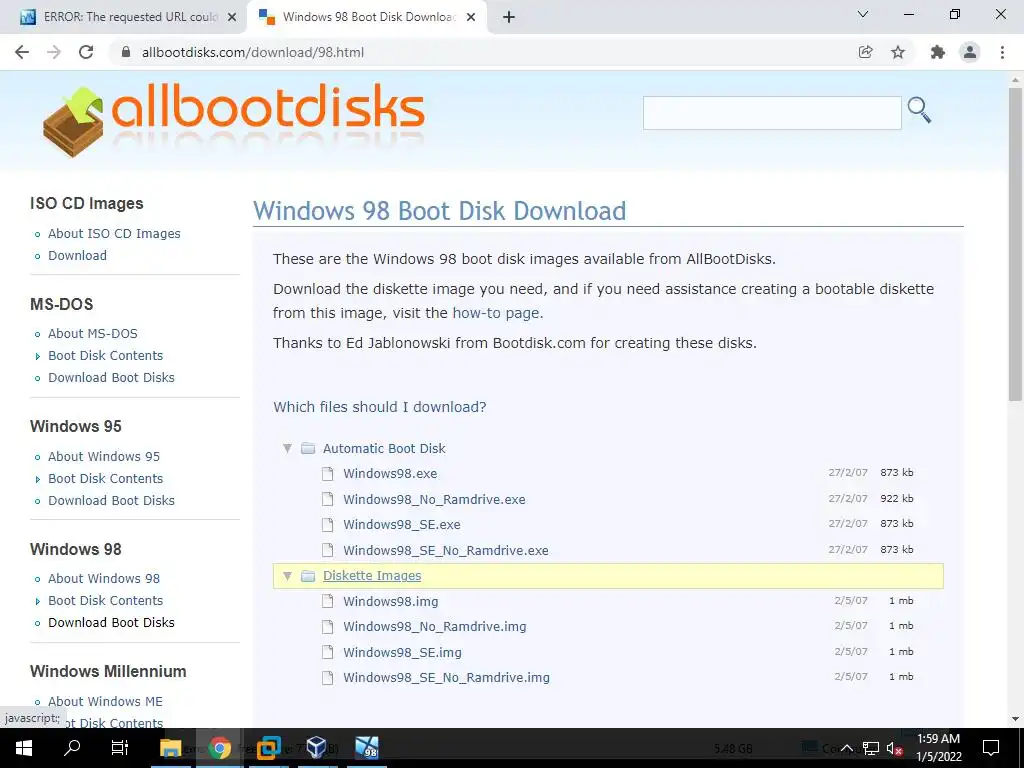Download Windows98_SE.exe
Image resolution: width=1024 pixels, height=768 pixels.
(402, 524)
